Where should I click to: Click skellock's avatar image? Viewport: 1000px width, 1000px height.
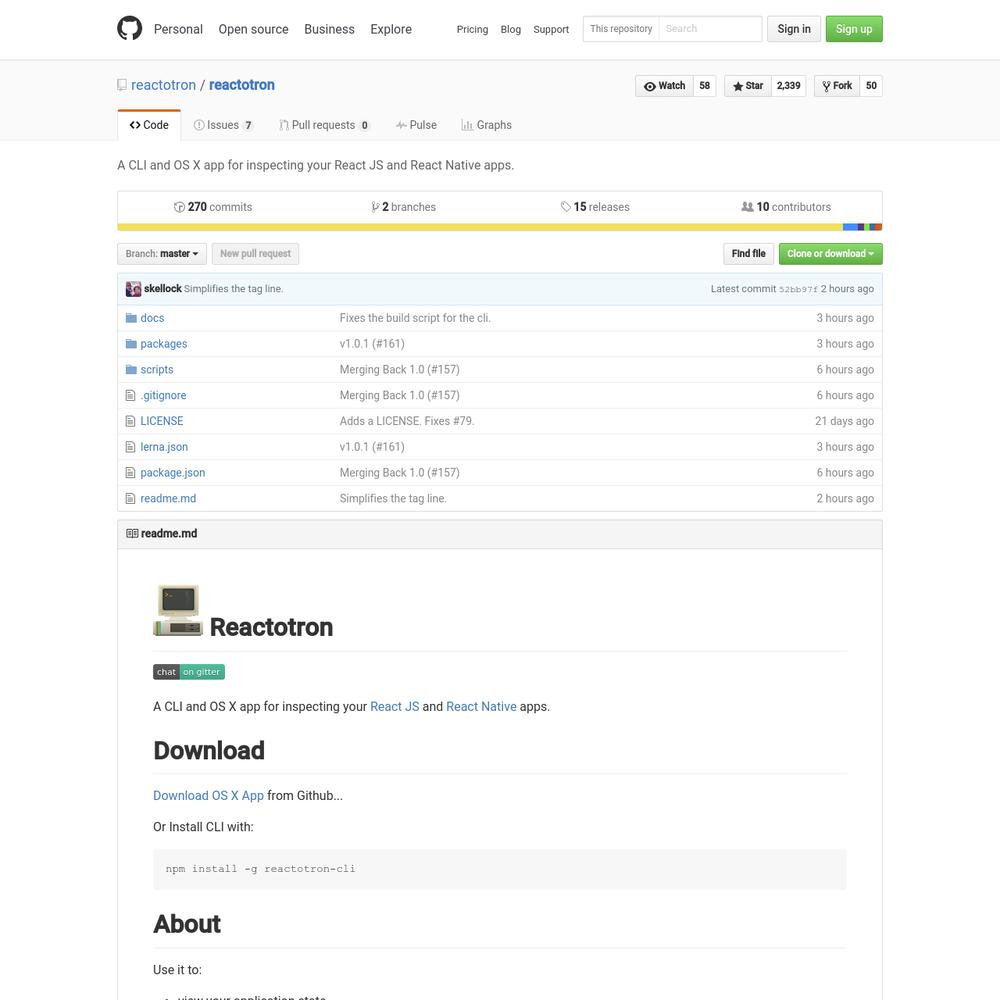(133, 289)
